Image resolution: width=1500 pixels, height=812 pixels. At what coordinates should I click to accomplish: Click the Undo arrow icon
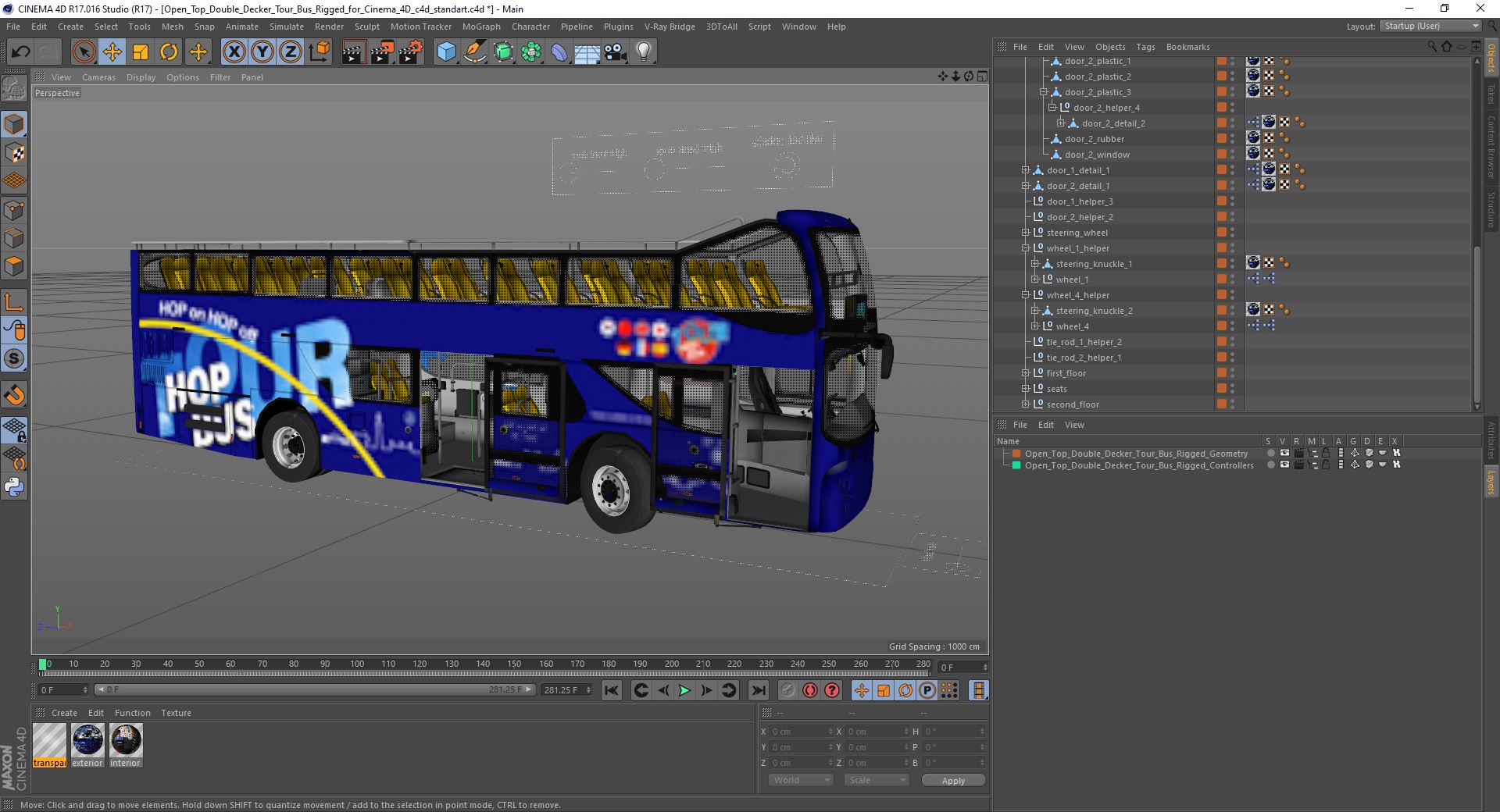(x=21, y=52)
